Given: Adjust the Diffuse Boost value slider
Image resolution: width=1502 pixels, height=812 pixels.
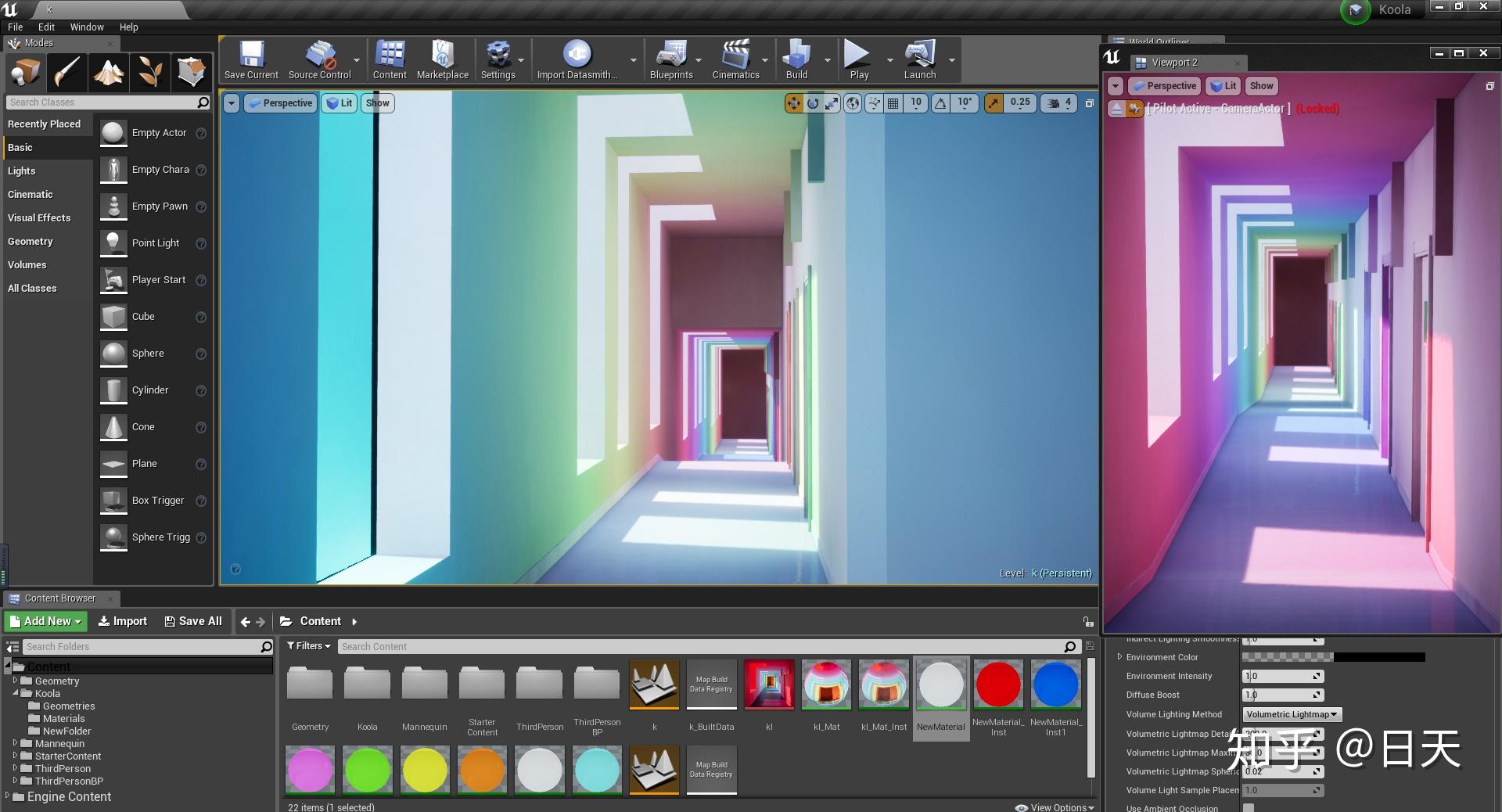Looking at the screenshot, I should (1283, 695).
